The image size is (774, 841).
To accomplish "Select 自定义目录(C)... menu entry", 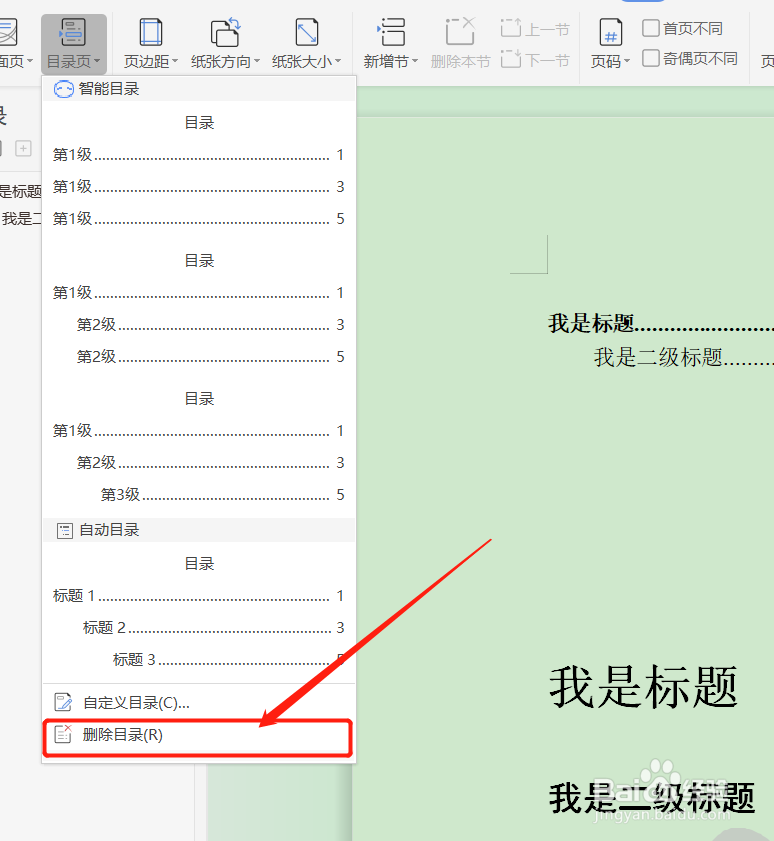I will pyautogui.click(x=198, y=703).
